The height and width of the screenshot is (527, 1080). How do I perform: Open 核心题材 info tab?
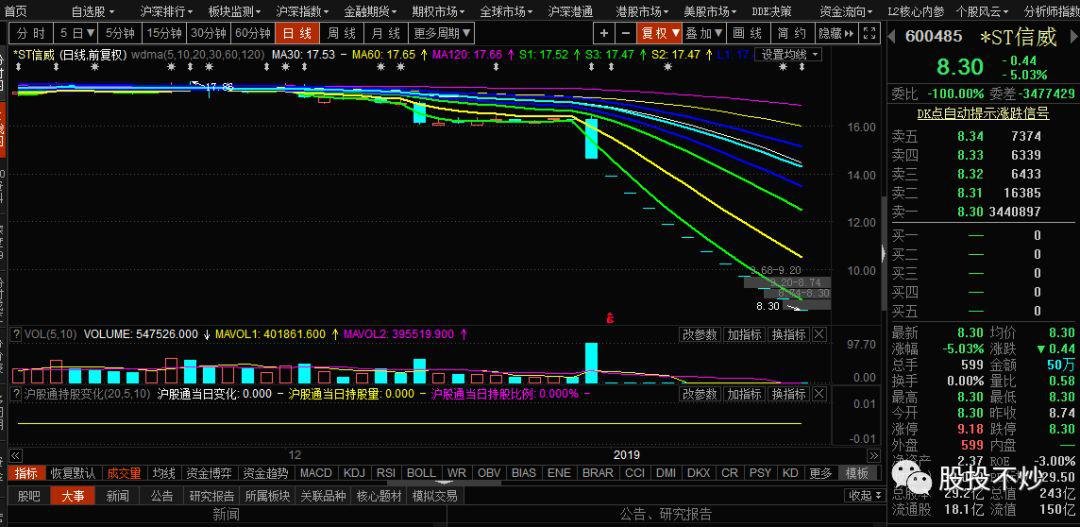click(x=379, y=496)
